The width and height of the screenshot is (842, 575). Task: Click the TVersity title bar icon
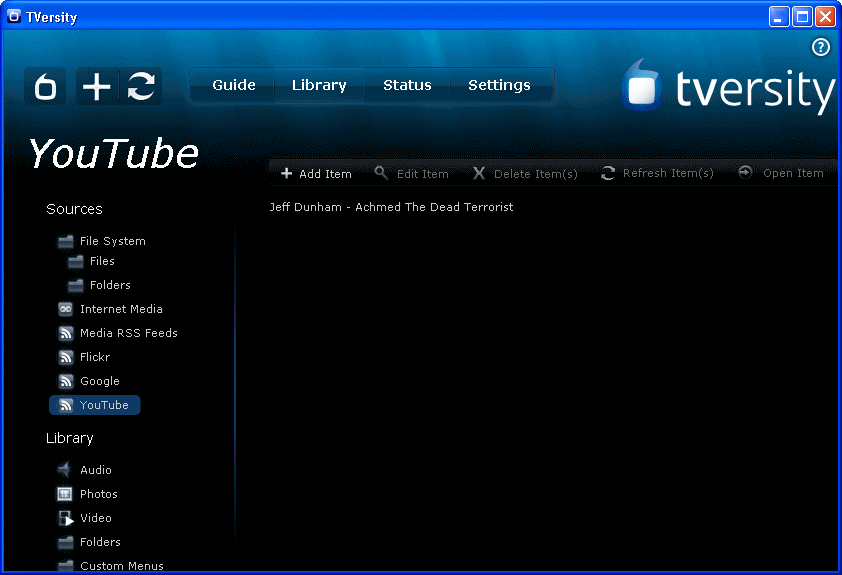pyautogui.click(x=13, y=17)
